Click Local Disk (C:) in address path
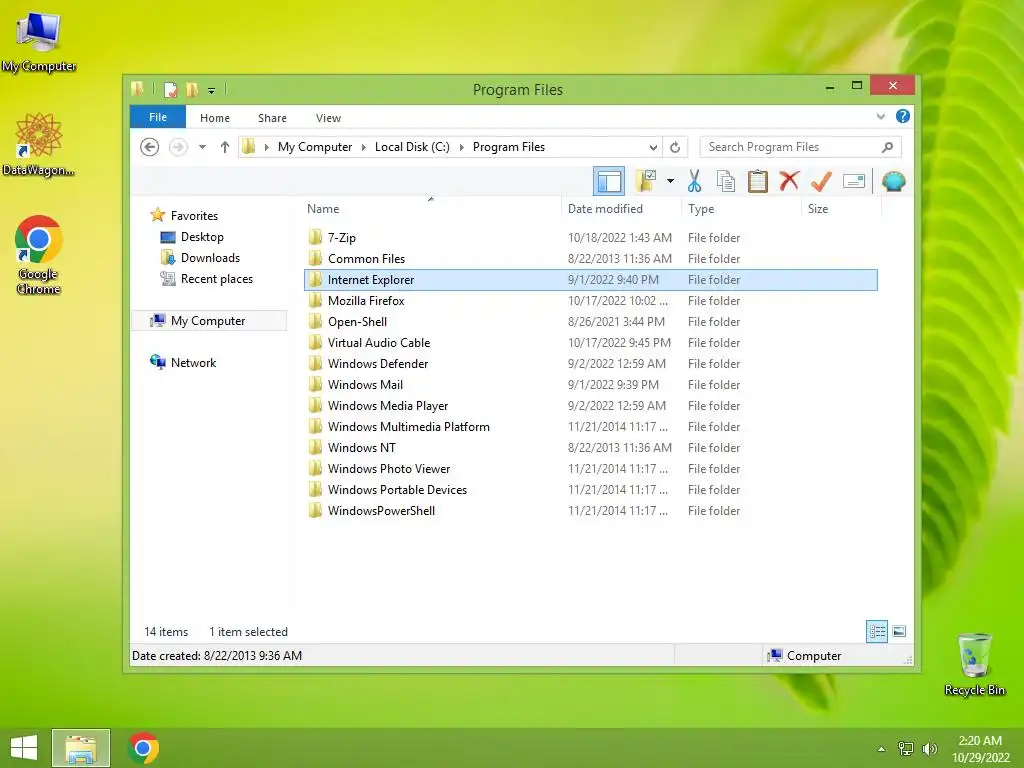Viewport: 1024px width, 768px height. click(x=412, y=147)
